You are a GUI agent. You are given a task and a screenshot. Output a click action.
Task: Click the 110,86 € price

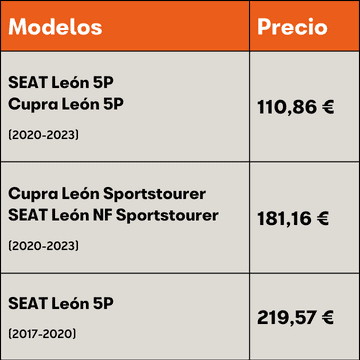296,108
